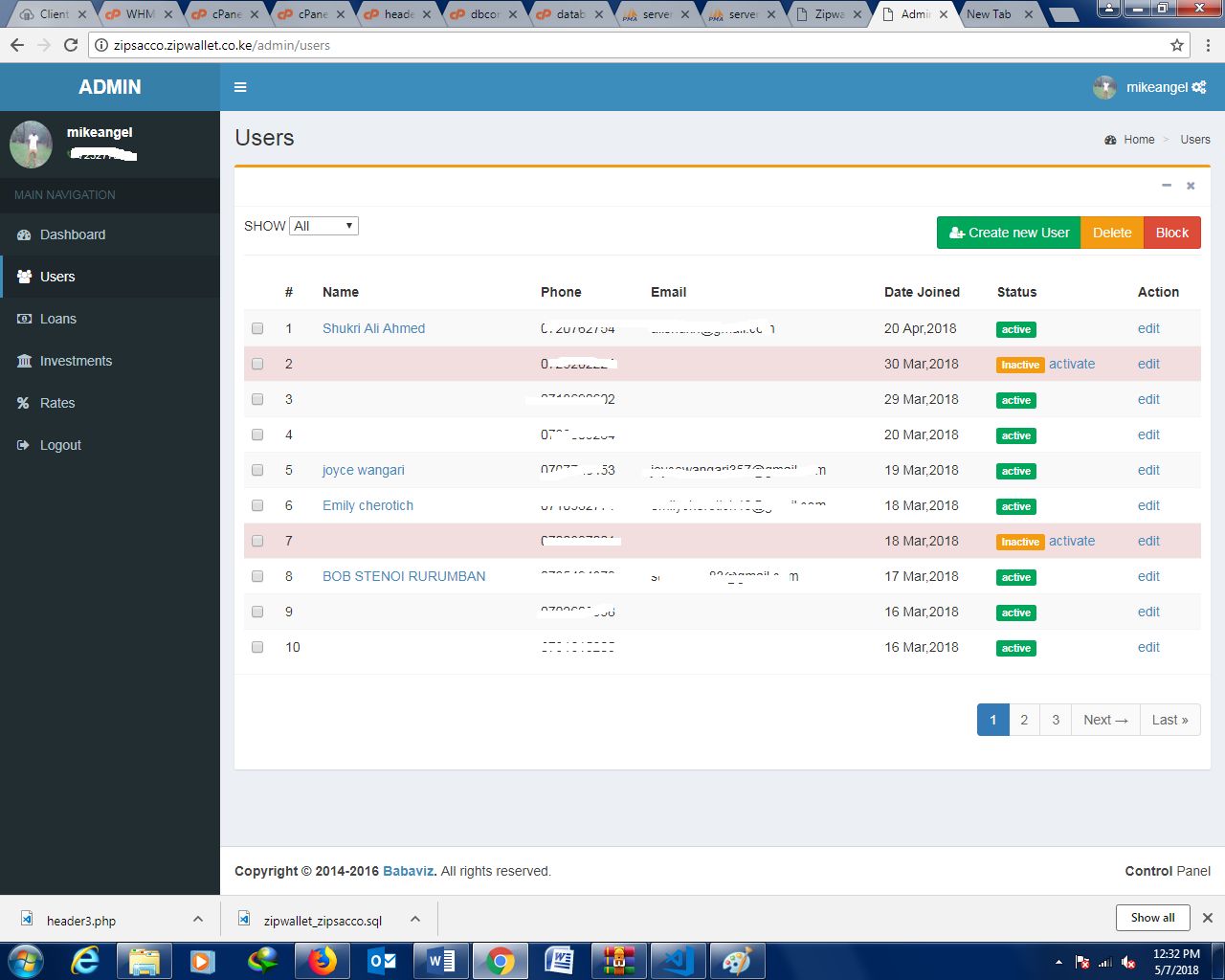Switch to the WHM browser tab

[138, 14]
